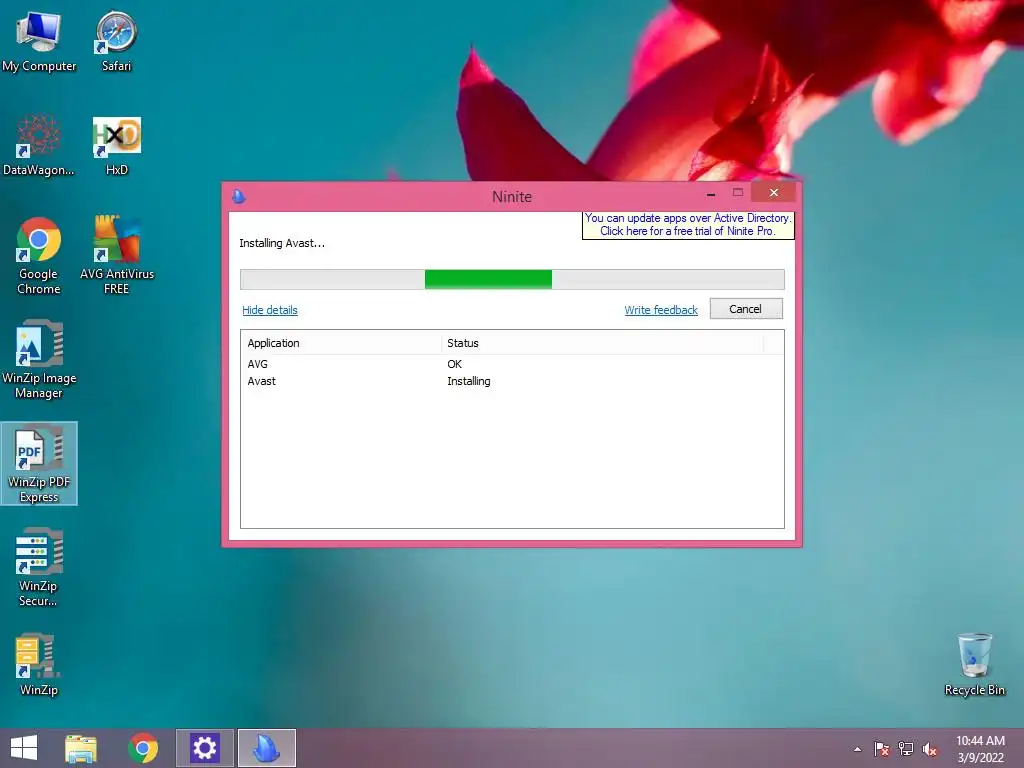
Task: Click the green installation progress bar
Action: click(512, 280)
